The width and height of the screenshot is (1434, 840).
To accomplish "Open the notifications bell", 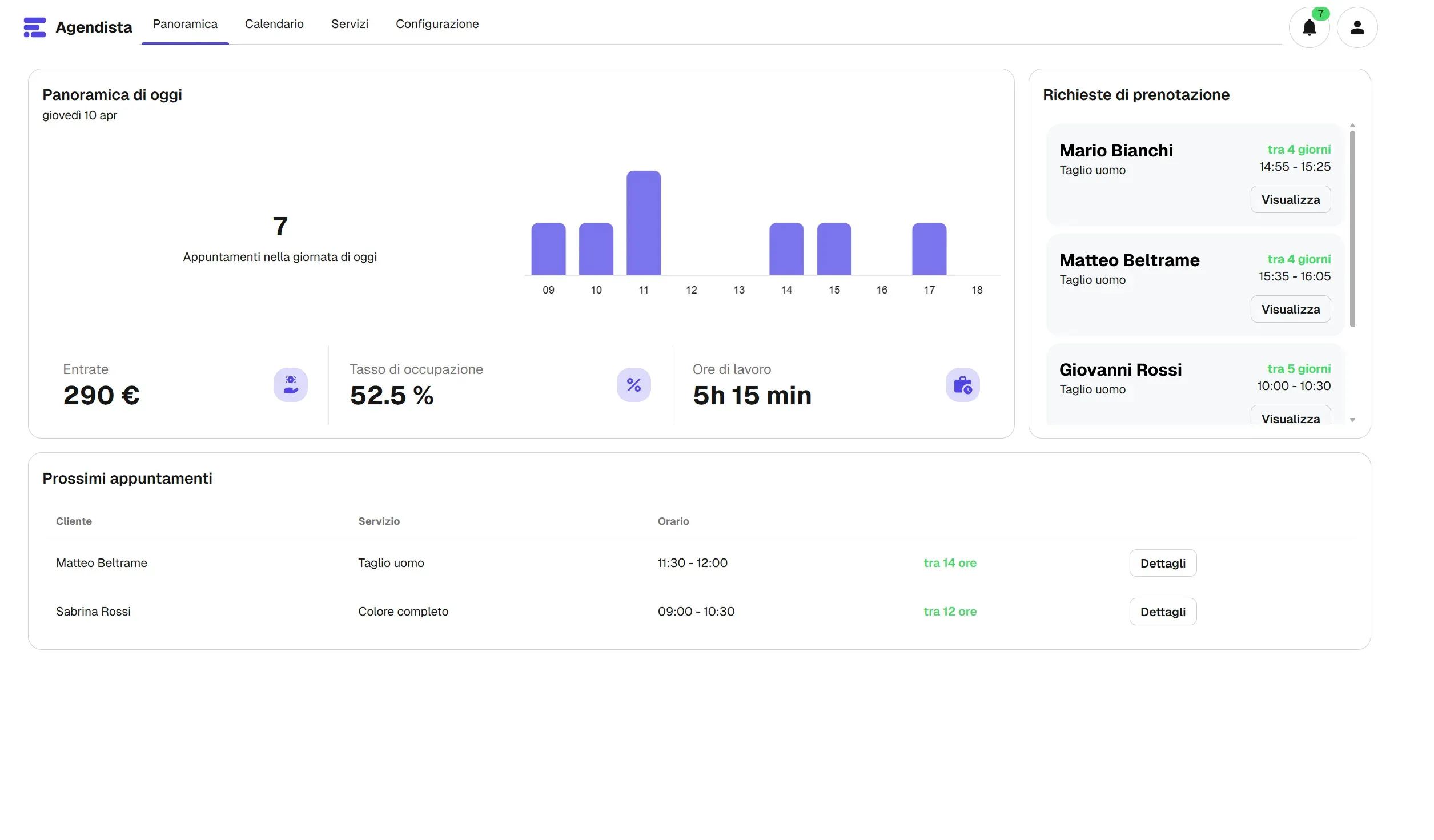I will [1309, 27].
